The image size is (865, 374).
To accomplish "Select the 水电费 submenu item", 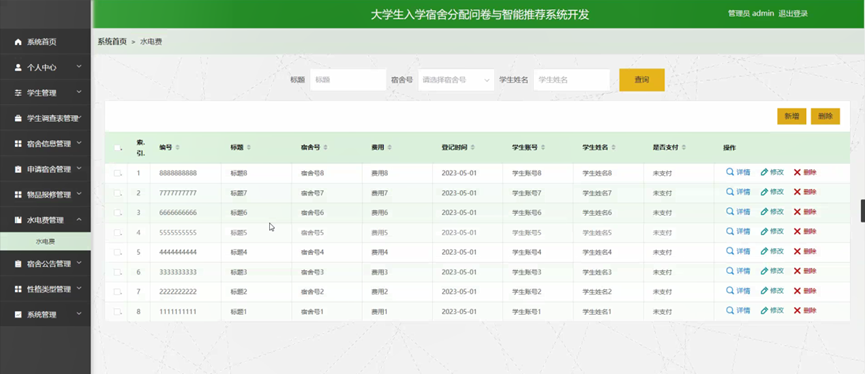I will 45,241.
